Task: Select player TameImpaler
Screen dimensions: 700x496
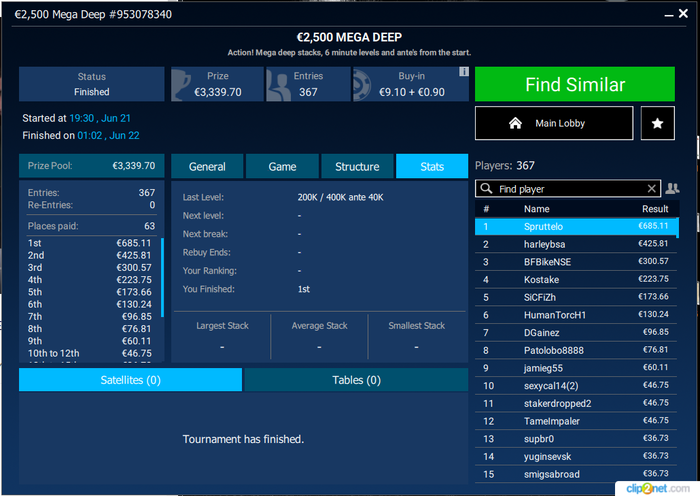Action: (576, 421)
